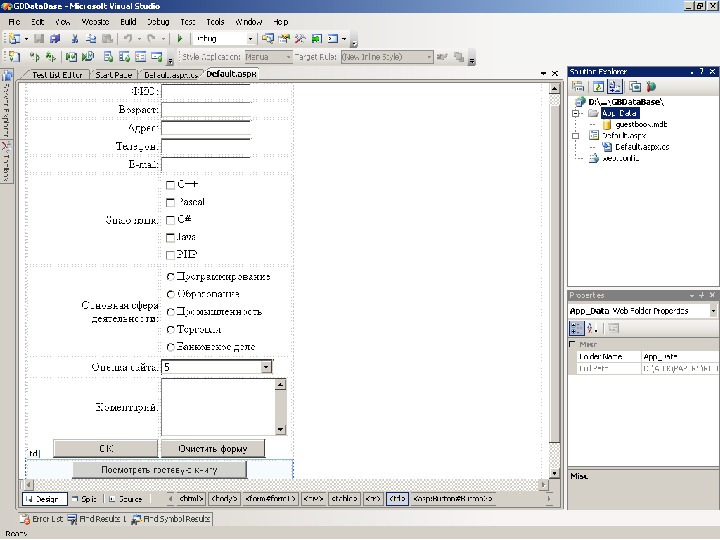
Task: Open the New Project dropdown arrow
Action: tap(27, 39)
